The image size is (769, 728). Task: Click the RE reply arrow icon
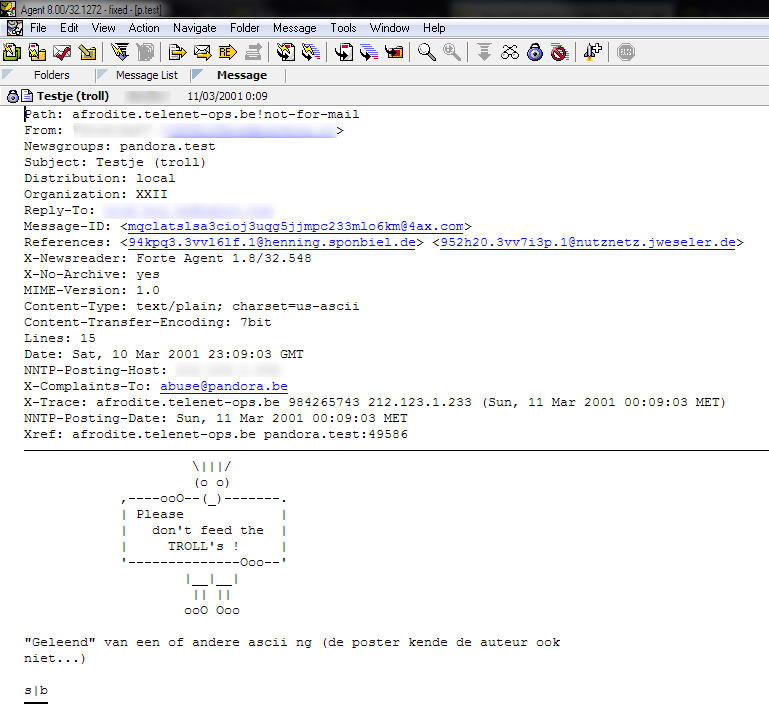coord(228,52)
